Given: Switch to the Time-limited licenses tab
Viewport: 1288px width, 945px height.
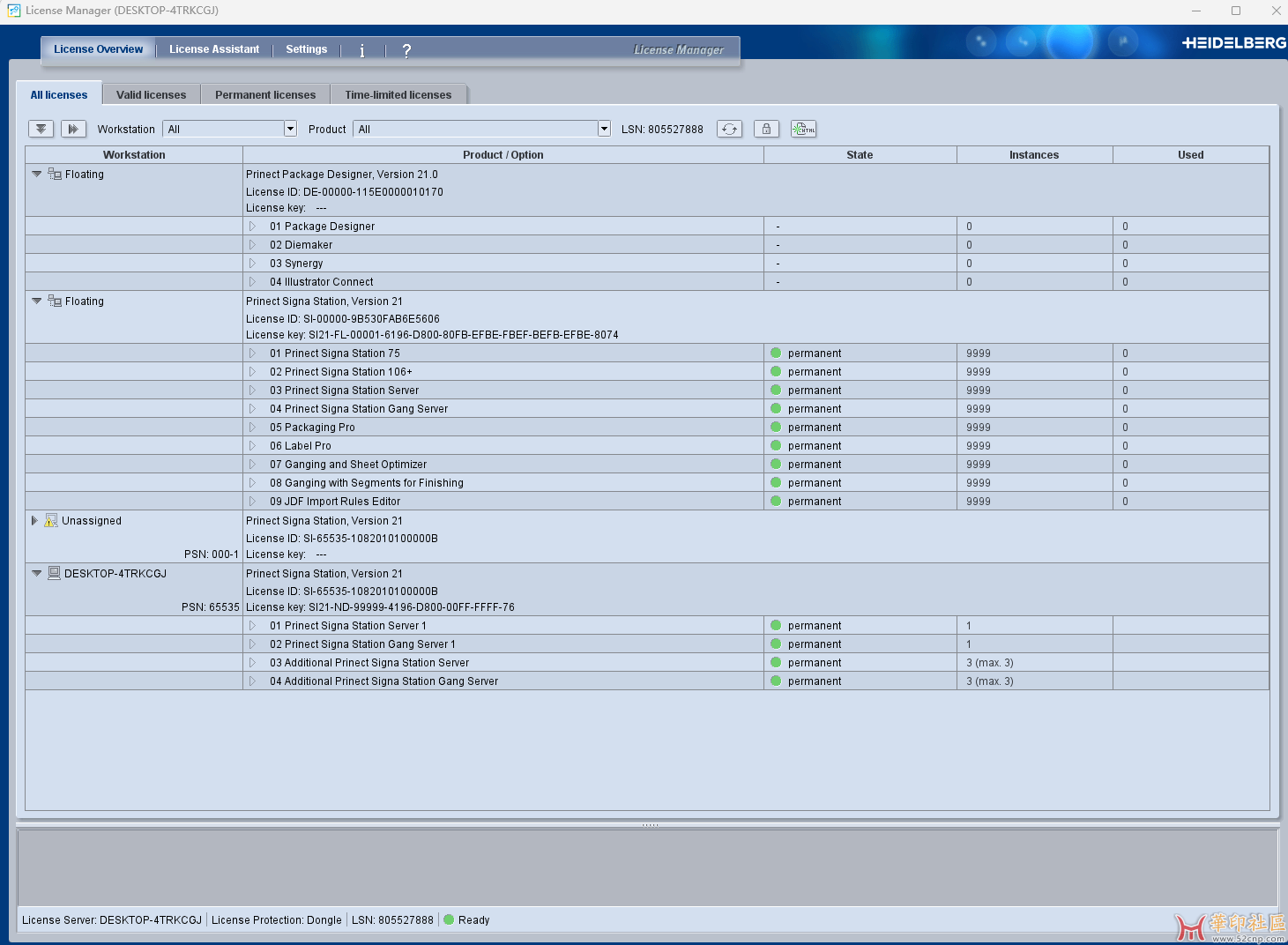Looking at the screenshot, I should 398,94.
